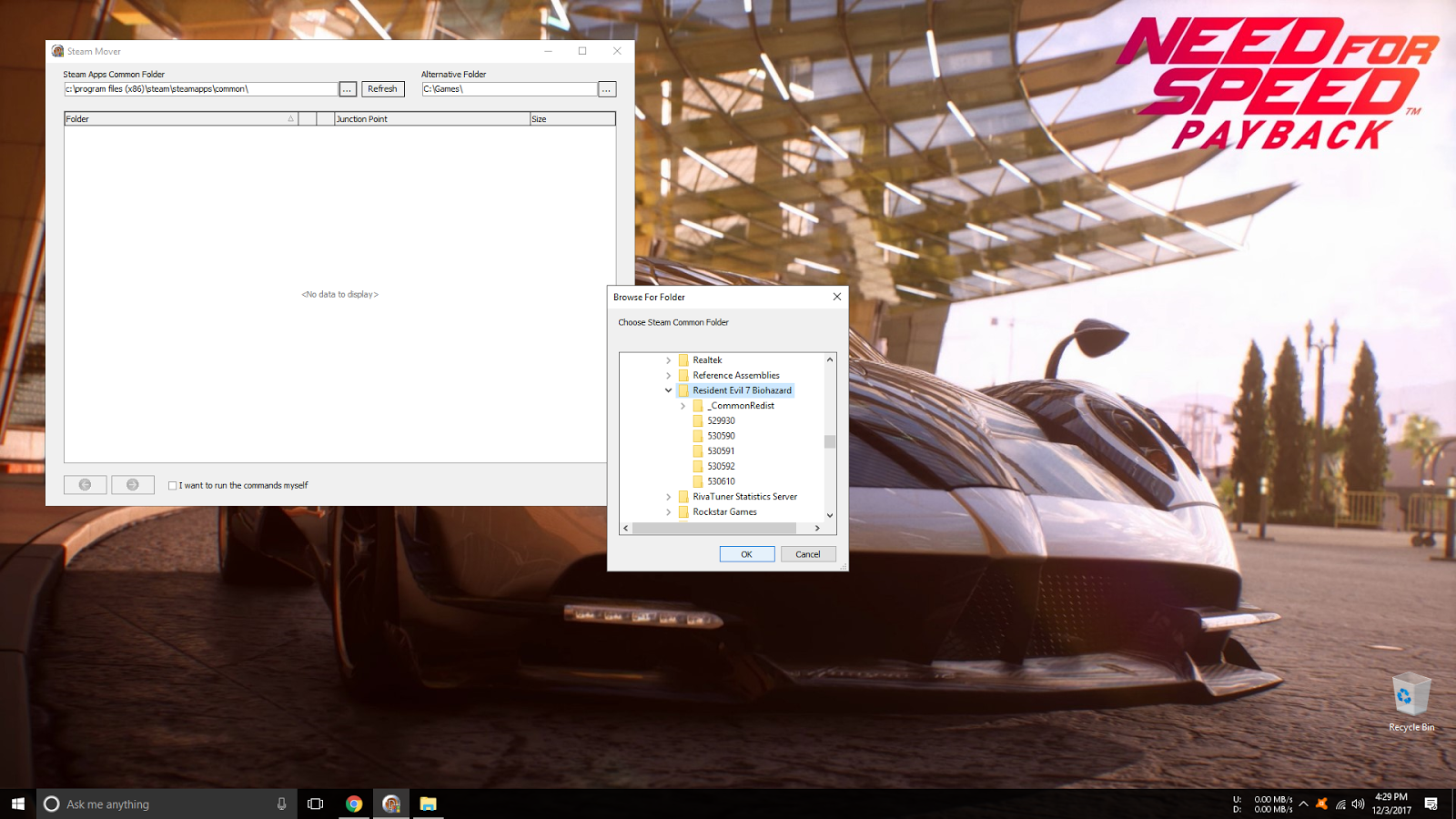Image resolution: width=1456 pixels, height=819 pixels.
Task: Click the folder icon beside 530592
Action: tap(698, 466)
